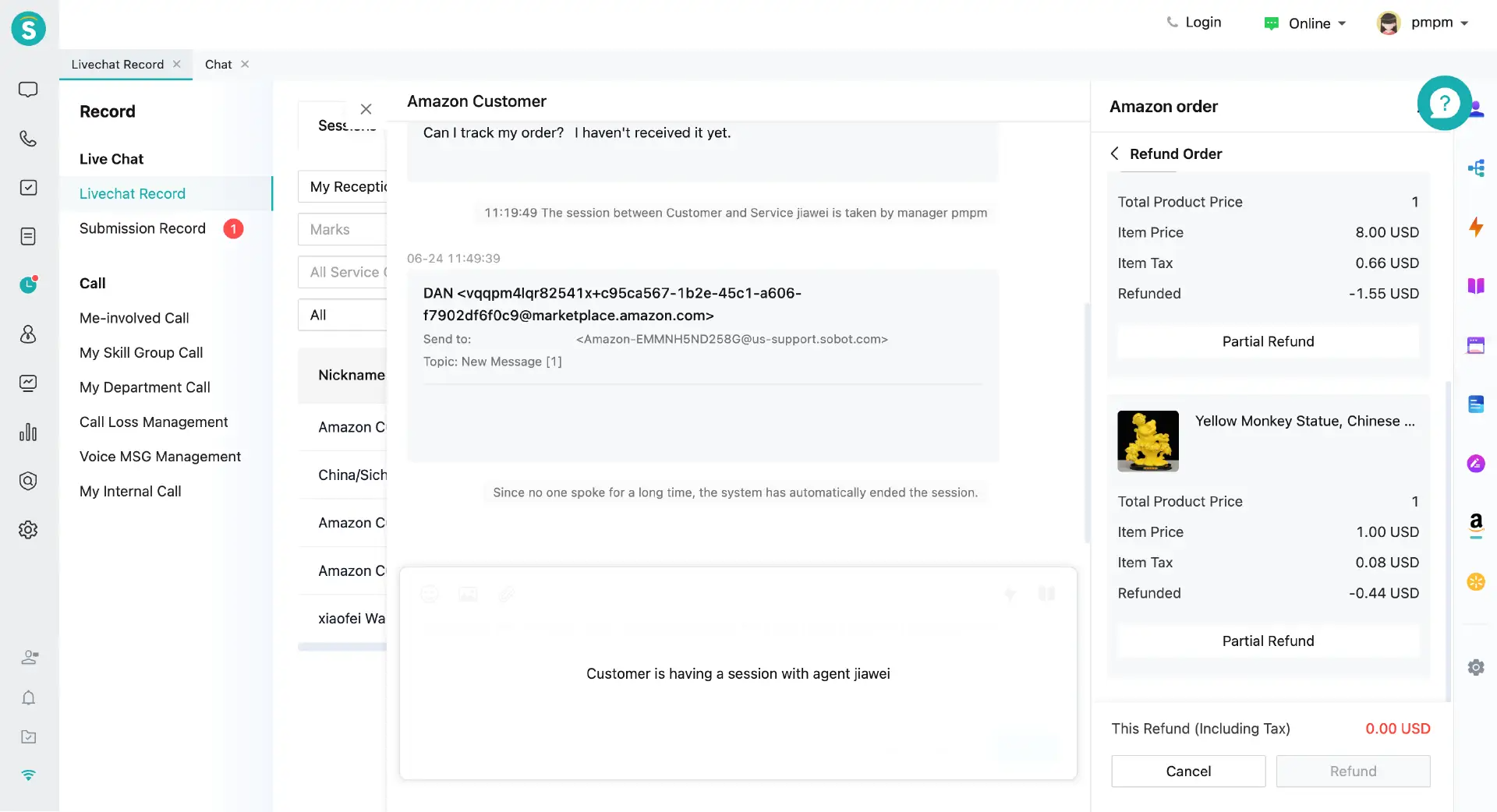Image resolution: width=1497 pixels, height=812 pixels.
Task: Open the All filter dropdown
Action: (343, 315)
